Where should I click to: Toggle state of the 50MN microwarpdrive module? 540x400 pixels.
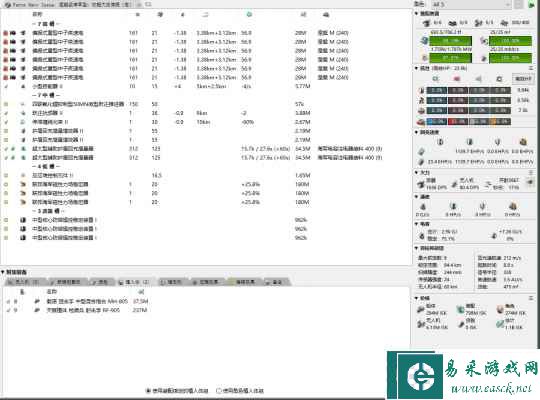(6, 104)
